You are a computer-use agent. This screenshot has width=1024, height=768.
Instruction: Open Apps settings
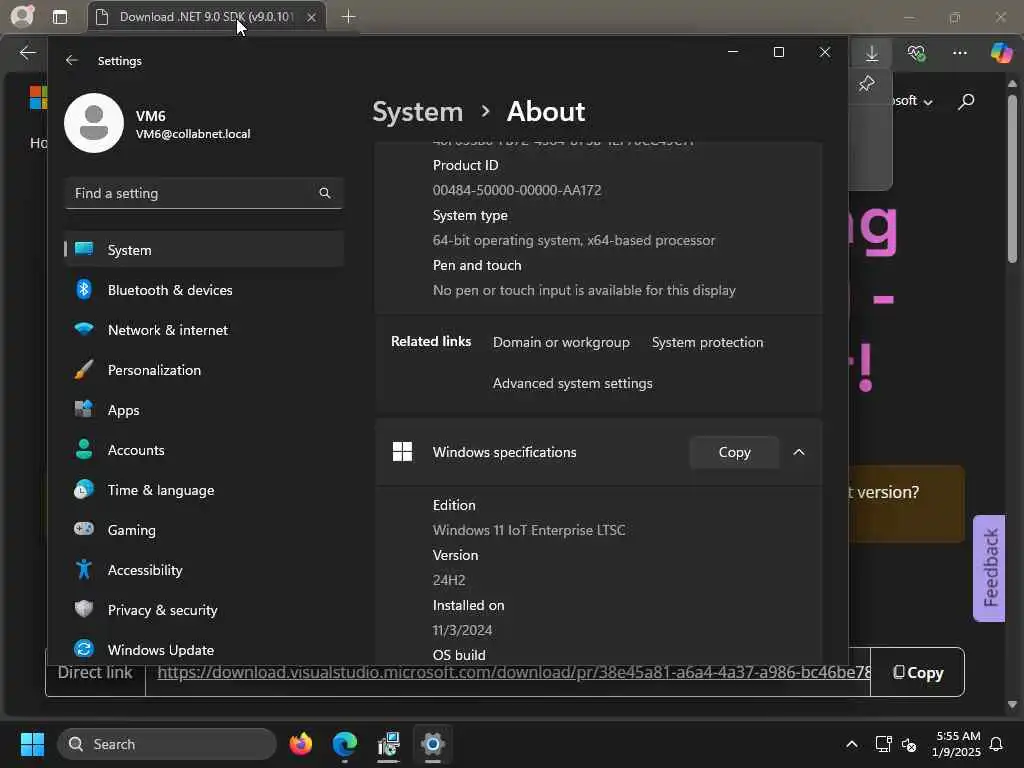pyautogui.click(x=204, y=409)
